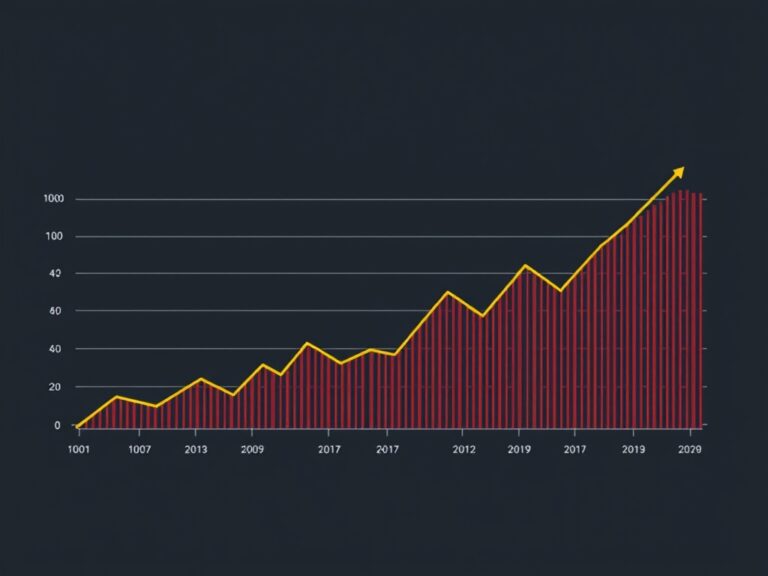Click the leftmost 2017 x-axis label
The height and width of the screenshot is (576, 768).
click(x=329, y=450)
